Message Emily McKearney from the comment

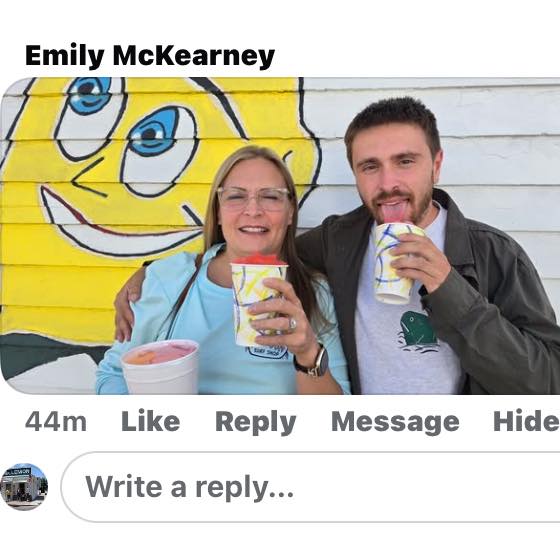(395, 422)
